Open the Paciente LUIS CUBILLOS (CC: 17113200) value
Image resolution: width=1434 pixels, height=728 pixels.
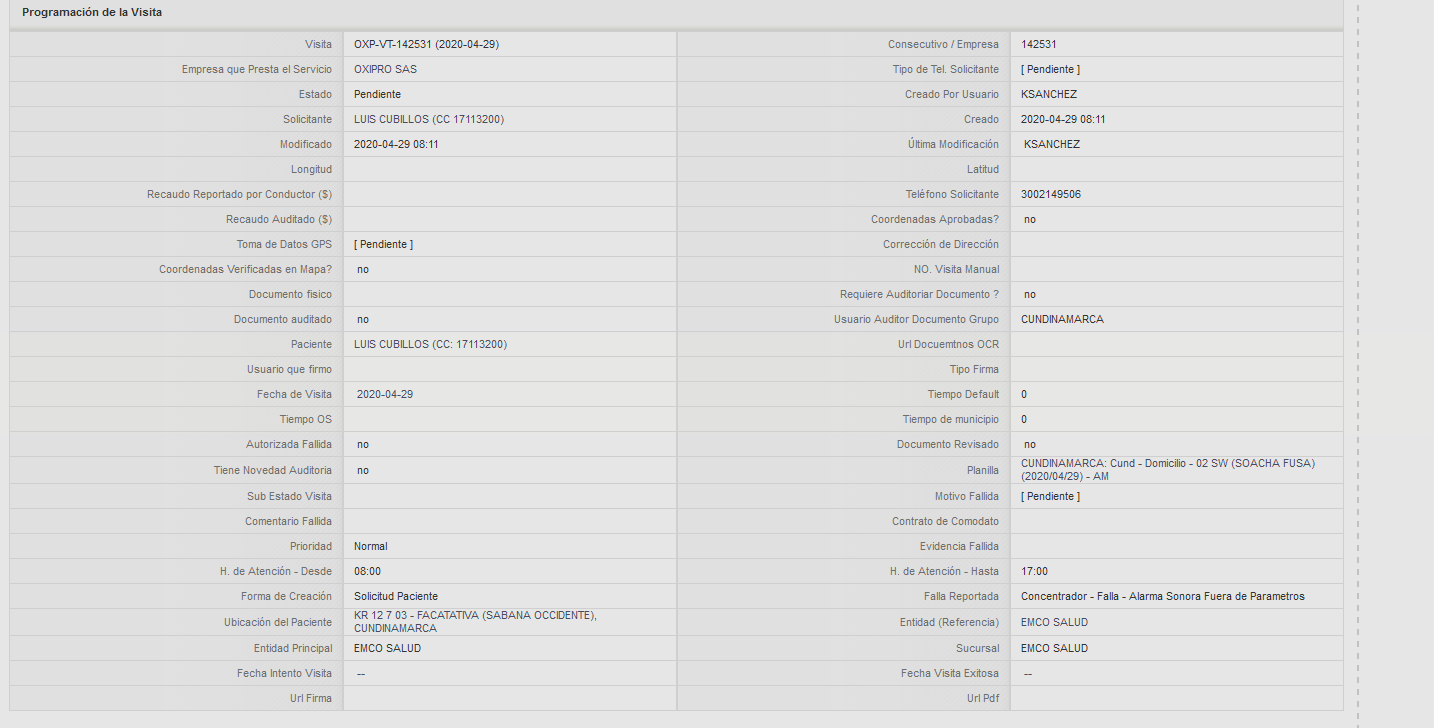point(430,344)
